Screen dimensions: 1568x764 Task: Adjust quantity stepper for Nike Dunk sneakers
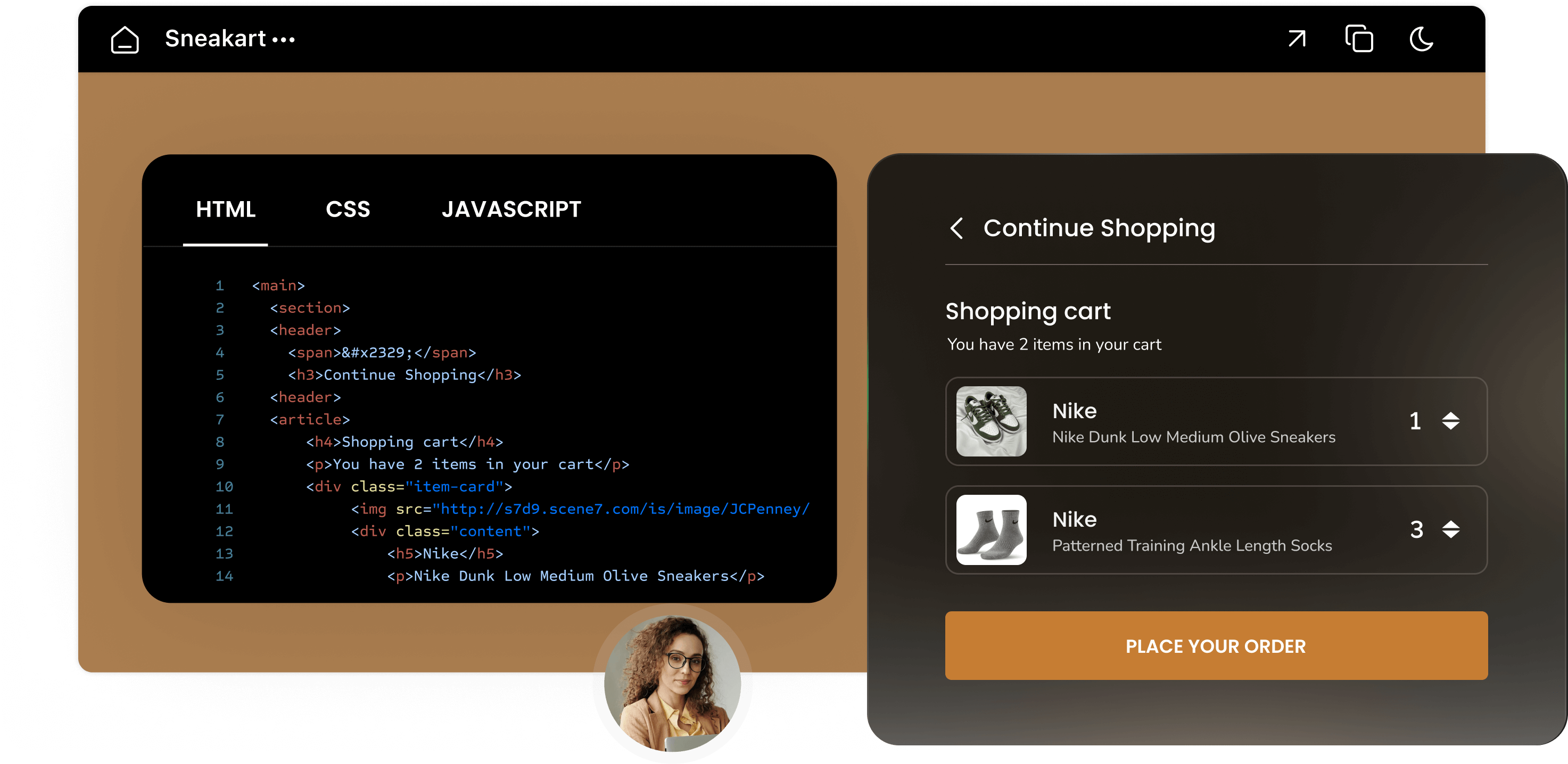1450,421
